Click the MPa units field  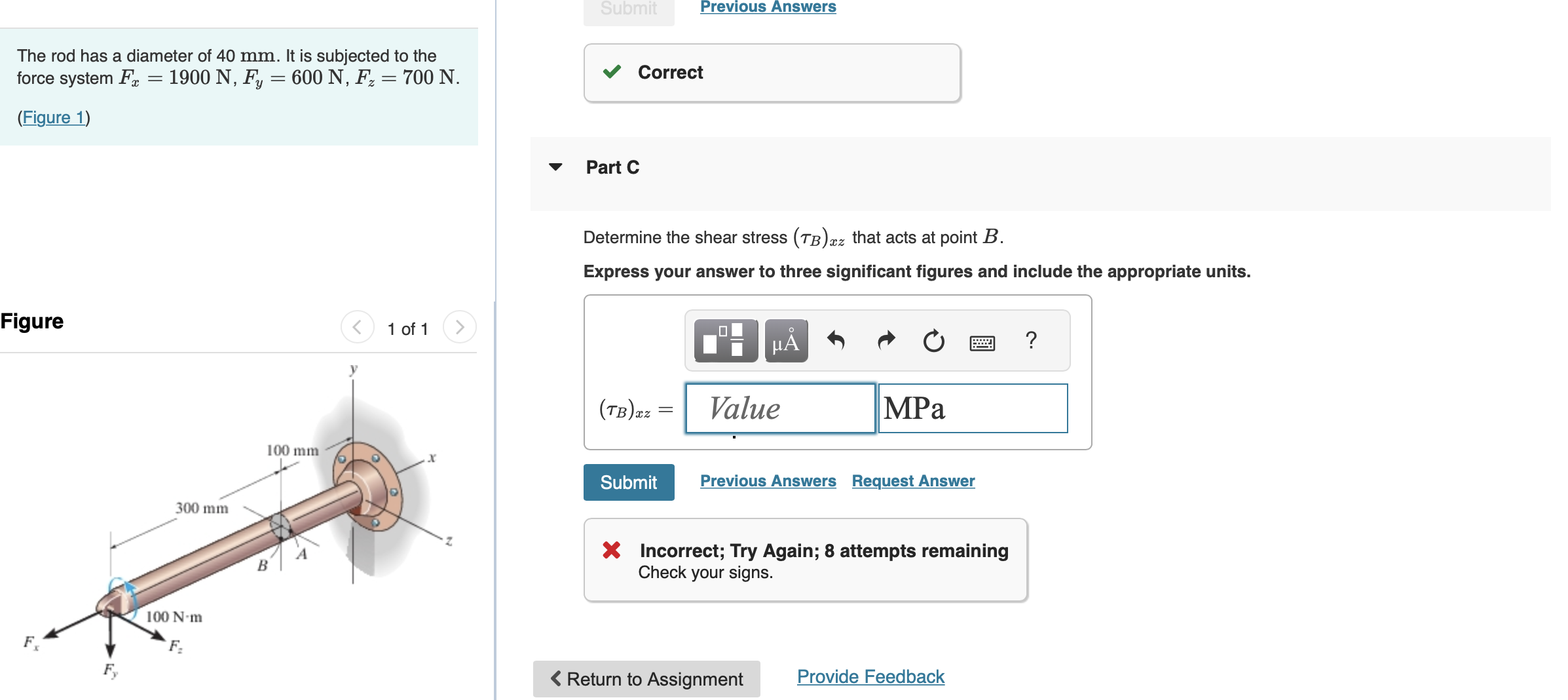(973, 408)
